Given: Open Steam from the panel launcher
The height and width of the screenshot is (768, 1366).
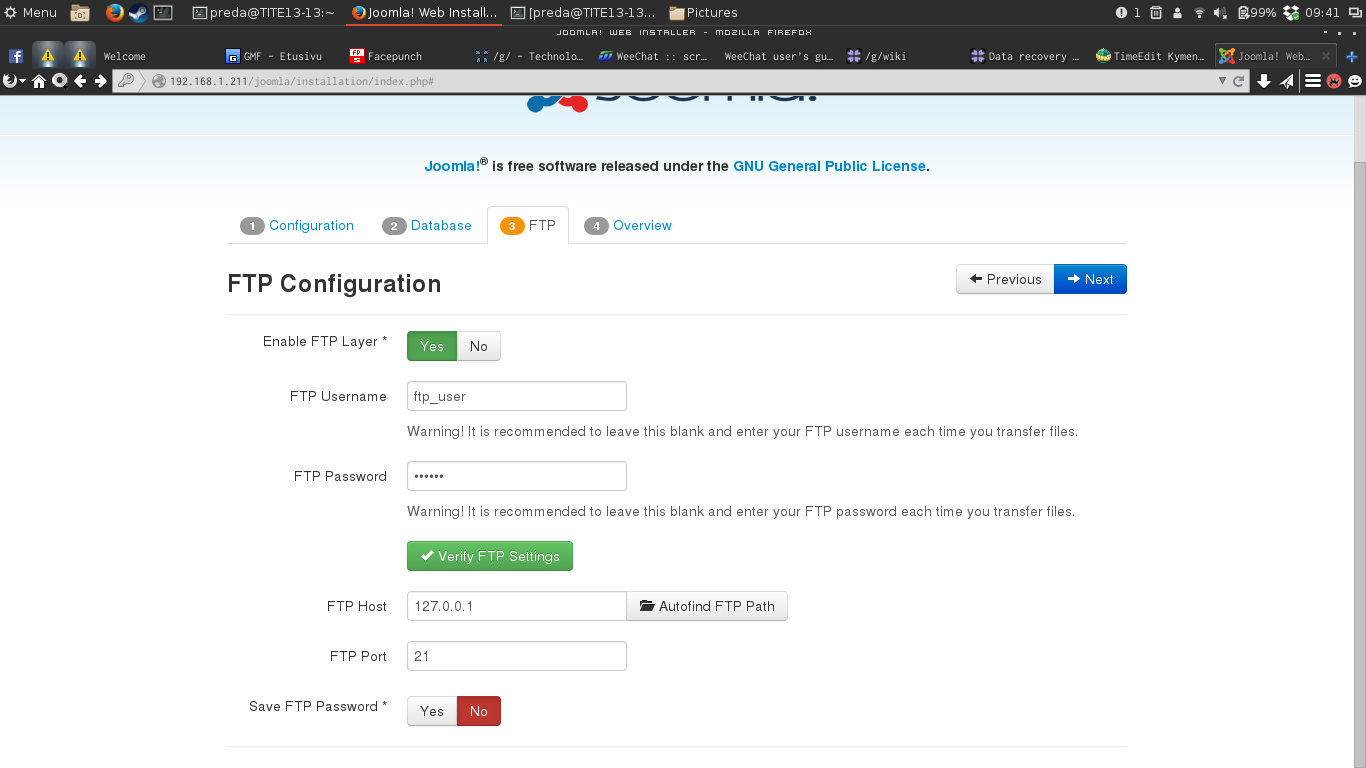Looking at the screenshot, I should coord(138,13).
